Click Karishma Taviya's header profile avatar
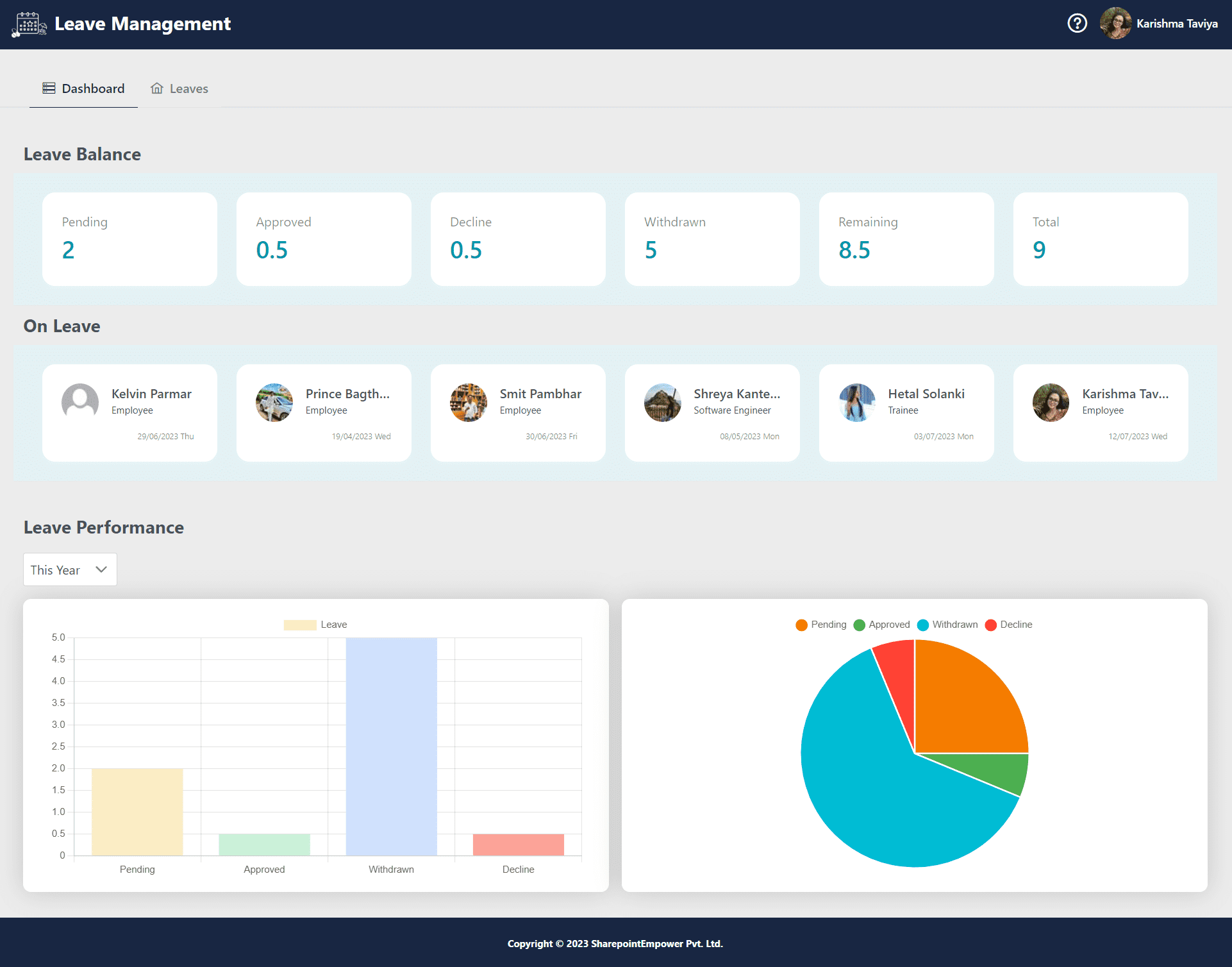This screenshot has width=1232, height=967. coord(1115,24)
